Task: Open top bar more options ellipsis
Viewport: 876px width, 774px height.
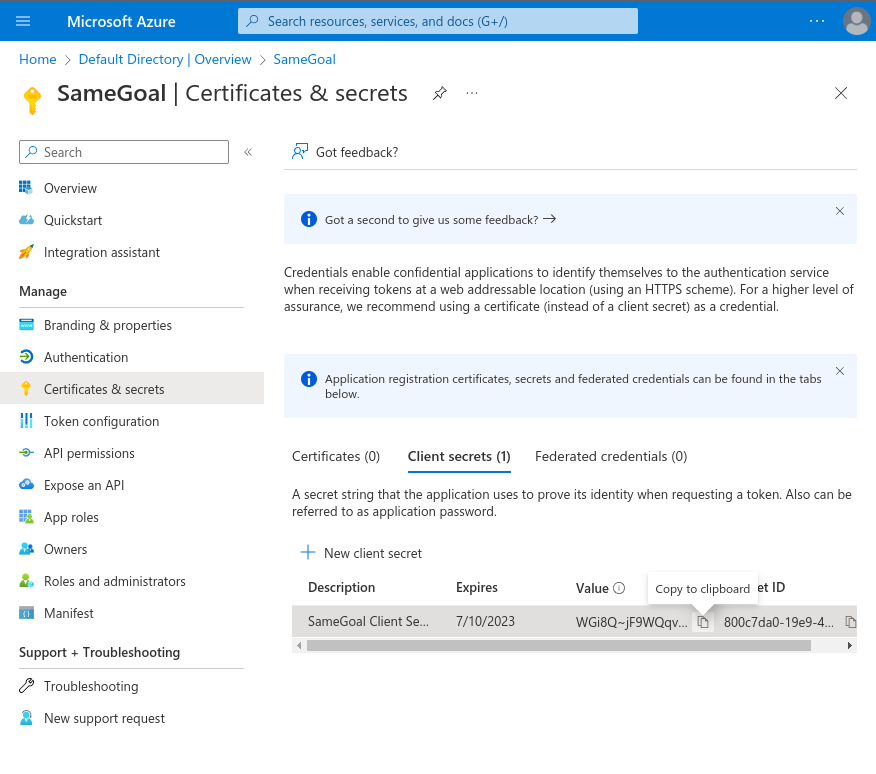Action: pos(817,21)
